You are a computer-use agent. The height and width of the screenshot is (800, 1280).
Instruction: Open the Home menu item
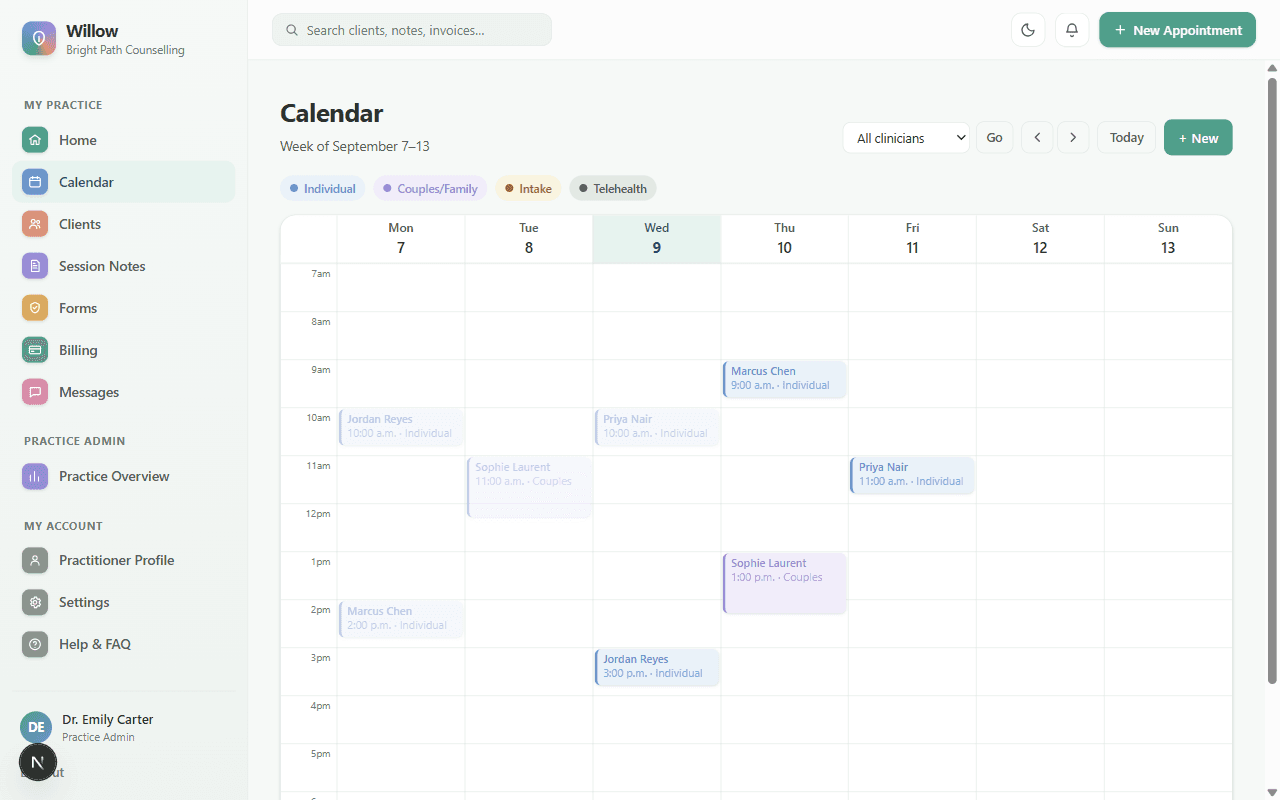[124, 140]
